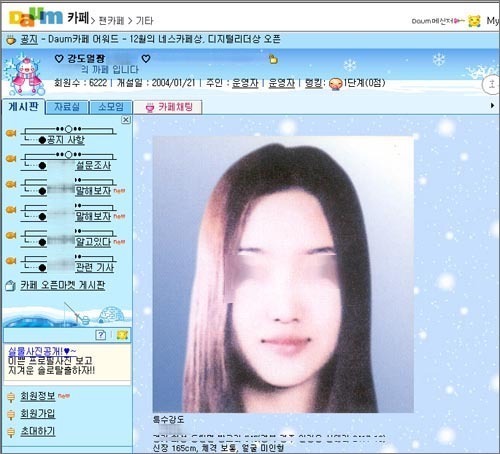The height and width of the screenshot is (454, 500).
Task: Click the fish icon beside 공지 사항
Action: coord(11,133)
